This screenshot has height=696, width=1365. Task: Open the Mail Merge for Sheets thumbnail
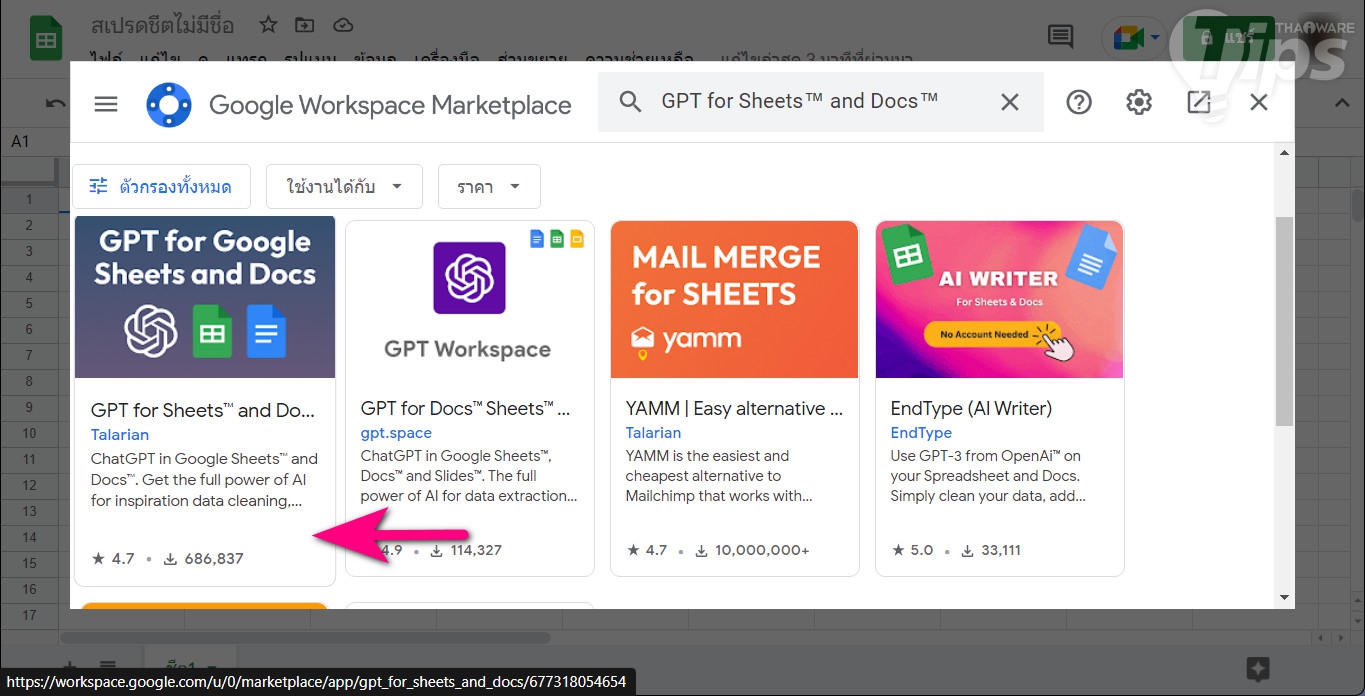click(735, 300)
